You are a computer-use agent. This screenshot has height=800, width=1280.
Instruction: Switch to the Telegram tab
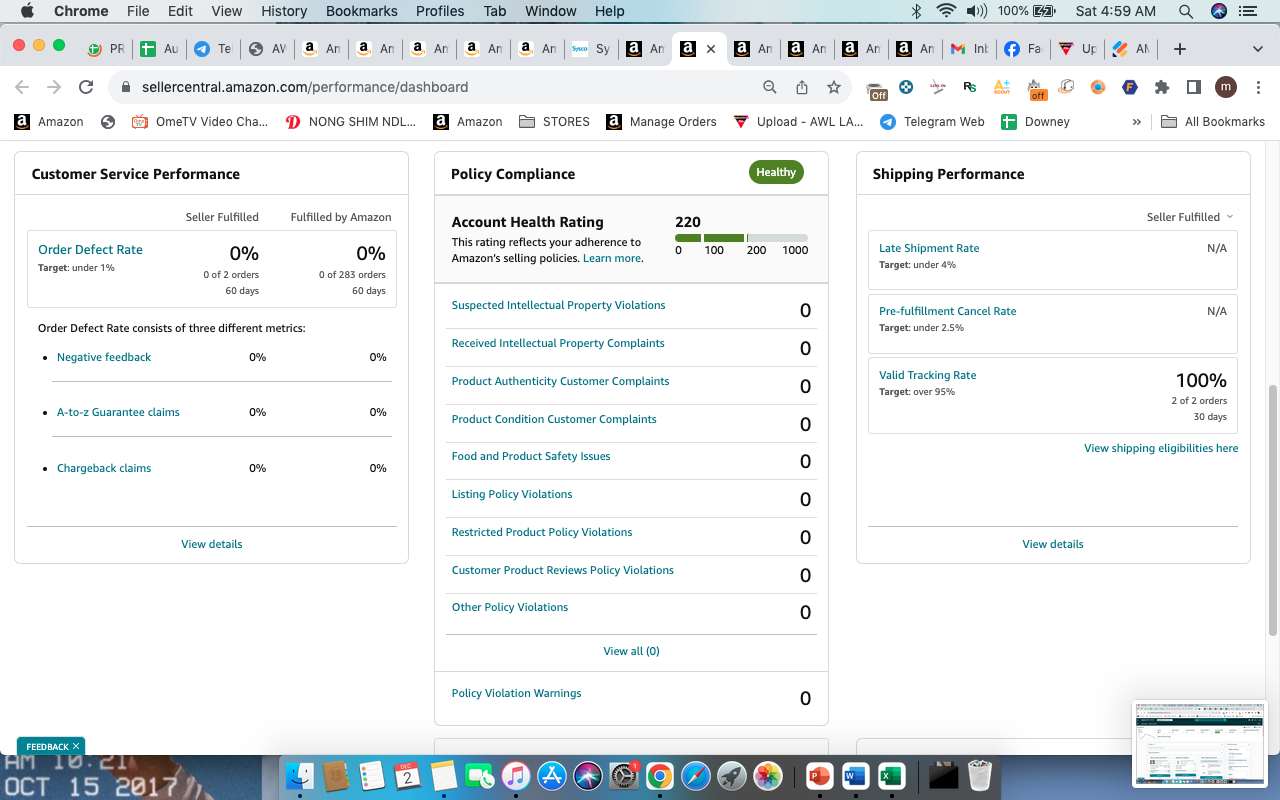(212, 48)
